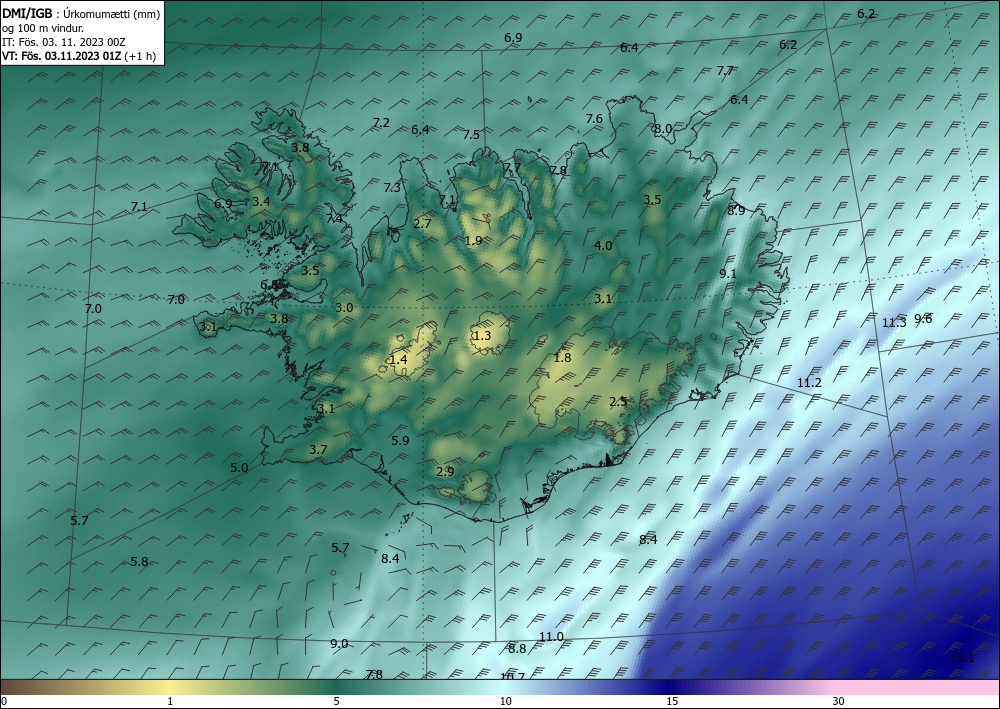
Task: Select the 2.7 value on the map
Action: [422, 224]
